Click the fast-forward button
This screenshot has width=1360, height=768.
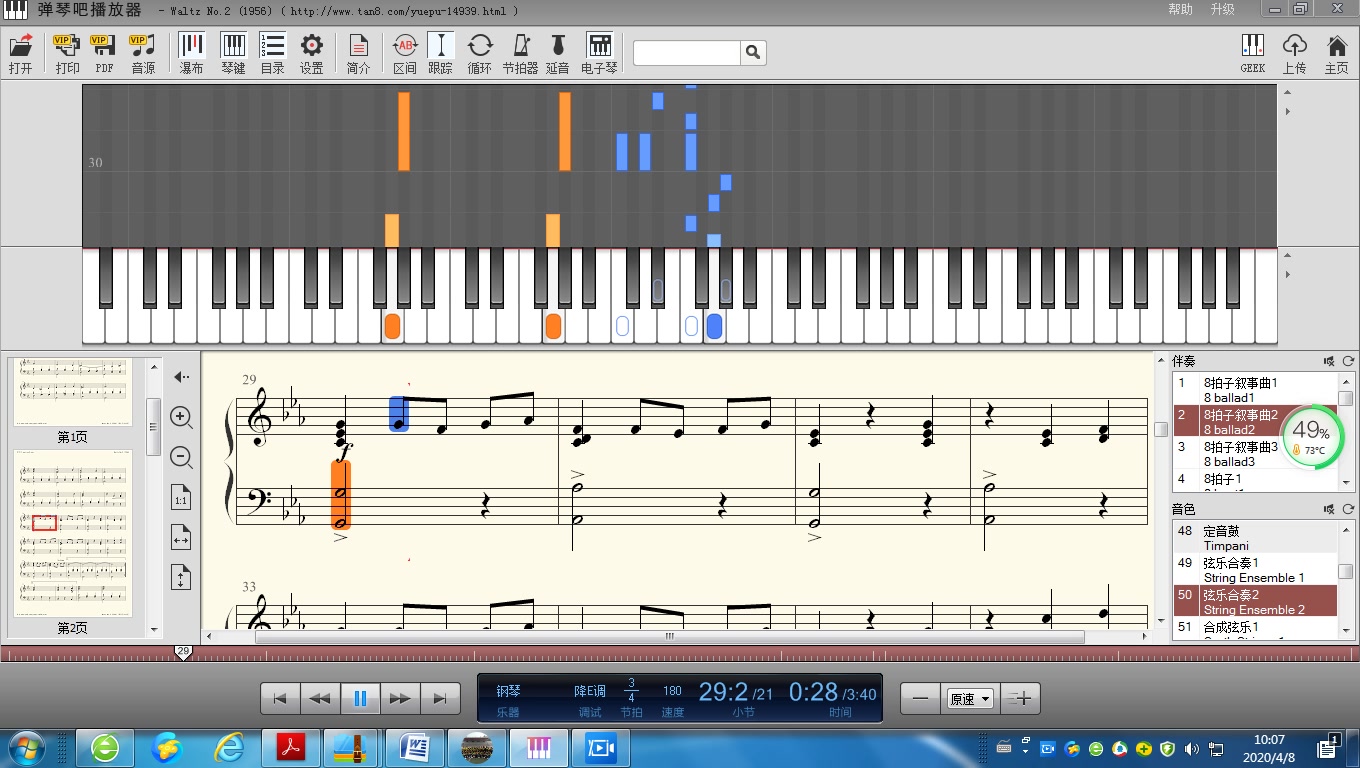[x=400, y=698]
